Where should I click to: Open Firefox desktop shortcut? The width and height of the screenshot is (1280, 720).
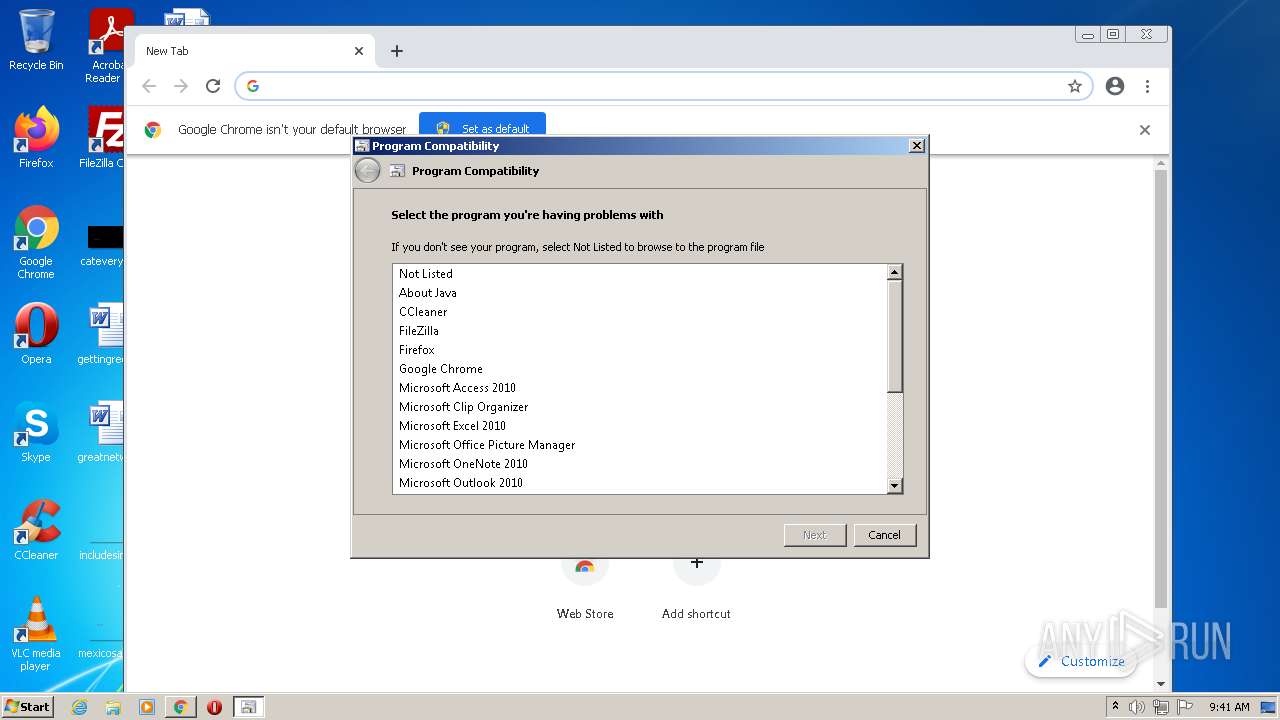pos(36,137)
